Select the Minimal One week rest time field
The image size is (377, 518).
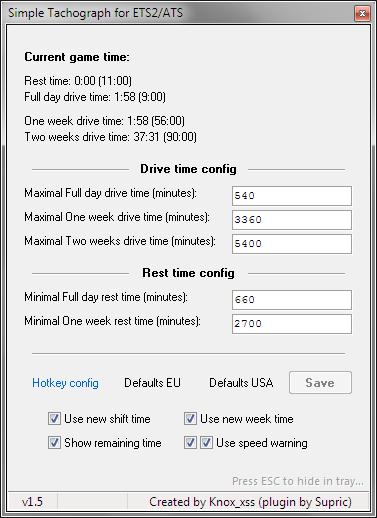(292, 324)
